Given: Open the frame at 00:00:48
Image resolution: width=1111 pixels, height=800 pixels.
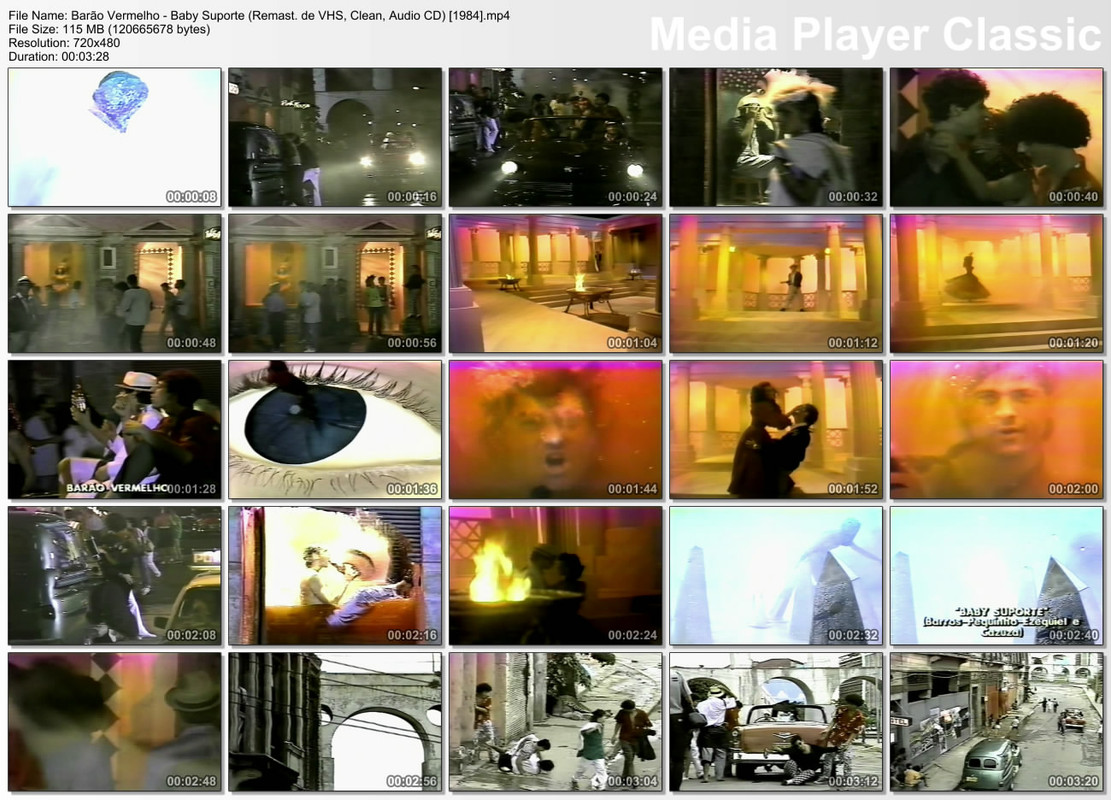Looking at the screenshot, I should (114, 283).
